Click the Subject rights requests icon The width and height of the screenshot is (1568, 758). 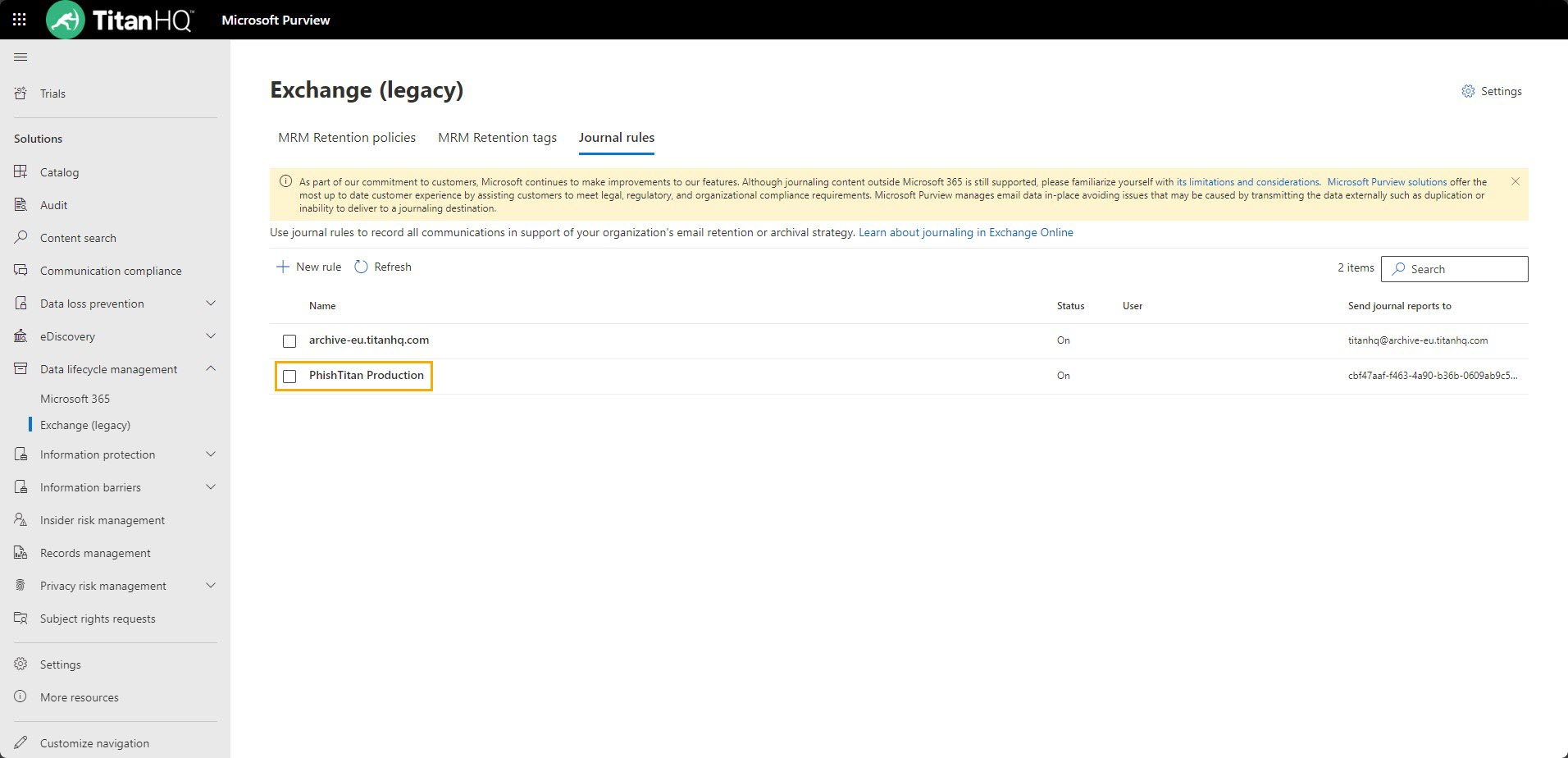click(x=21, y=619)
